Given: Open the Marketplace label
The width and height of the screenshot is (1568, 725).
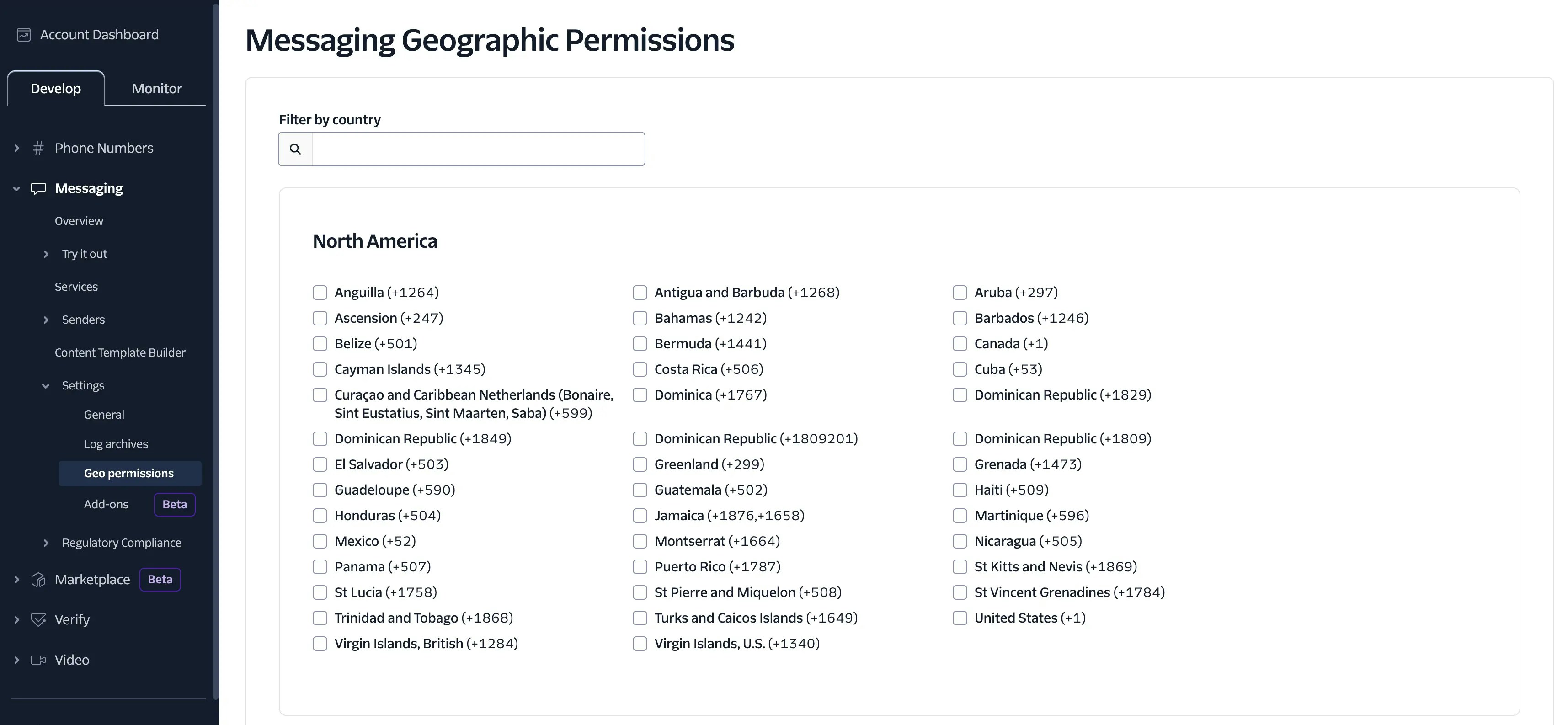Looking at the screenshot, I should point(92,580).
